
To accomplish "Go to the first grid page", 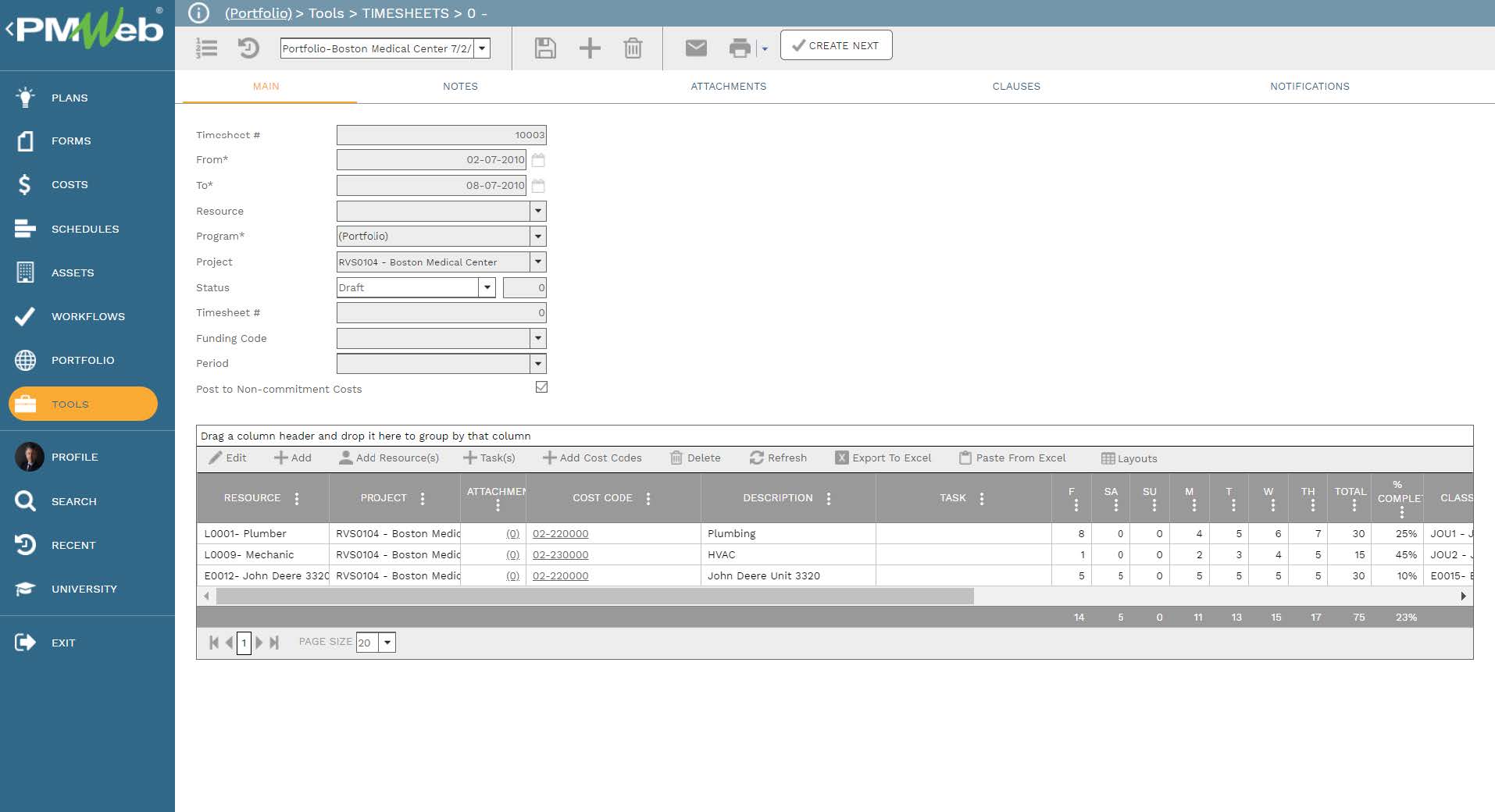I will tap(213, 643).
